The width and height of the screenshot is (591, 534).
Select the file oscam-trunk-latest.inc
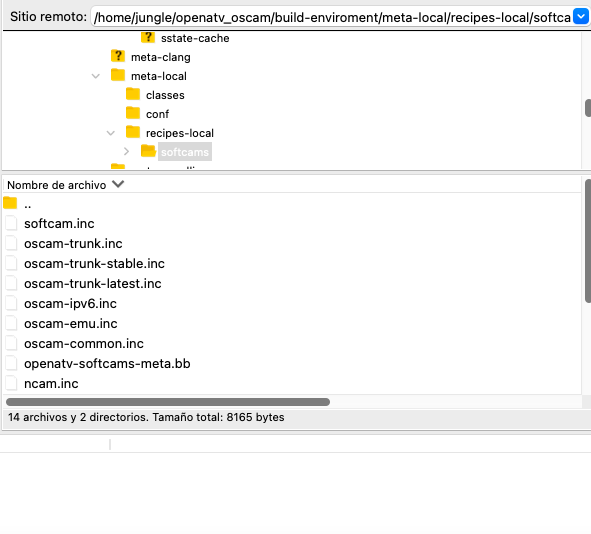(93, 283)
